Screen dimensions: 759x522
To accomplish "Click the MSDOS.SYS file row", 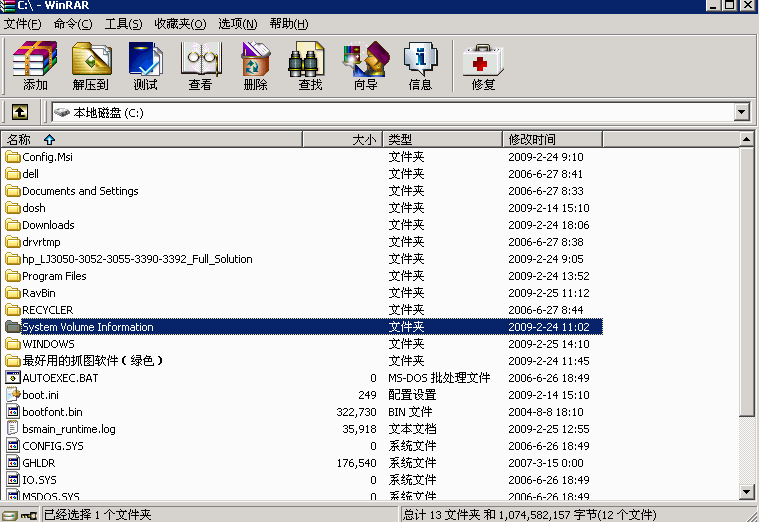I will (x=302, y=496).
